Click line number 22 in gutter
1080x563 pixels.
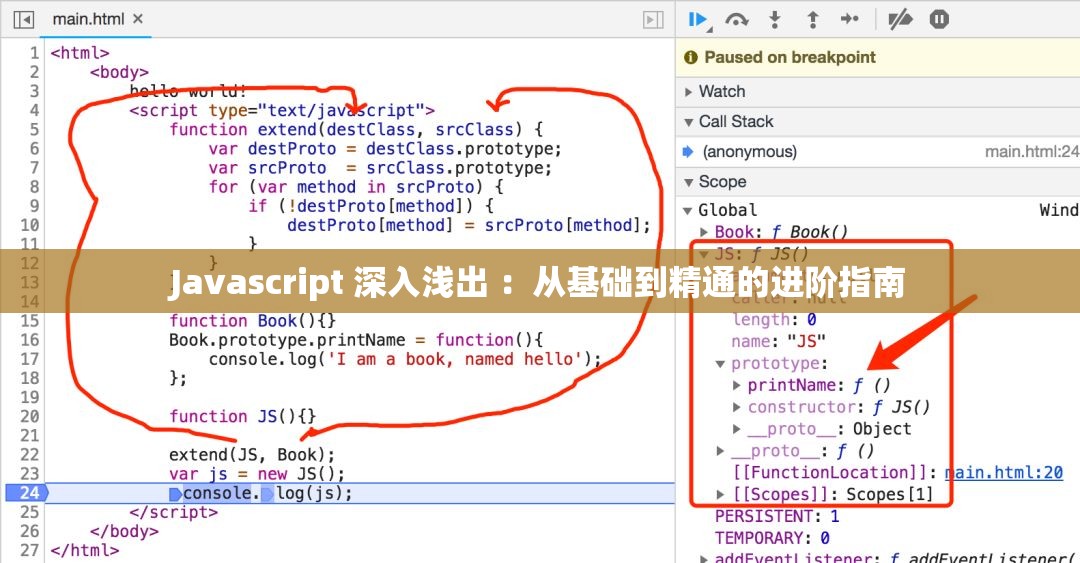click(30, 455)
